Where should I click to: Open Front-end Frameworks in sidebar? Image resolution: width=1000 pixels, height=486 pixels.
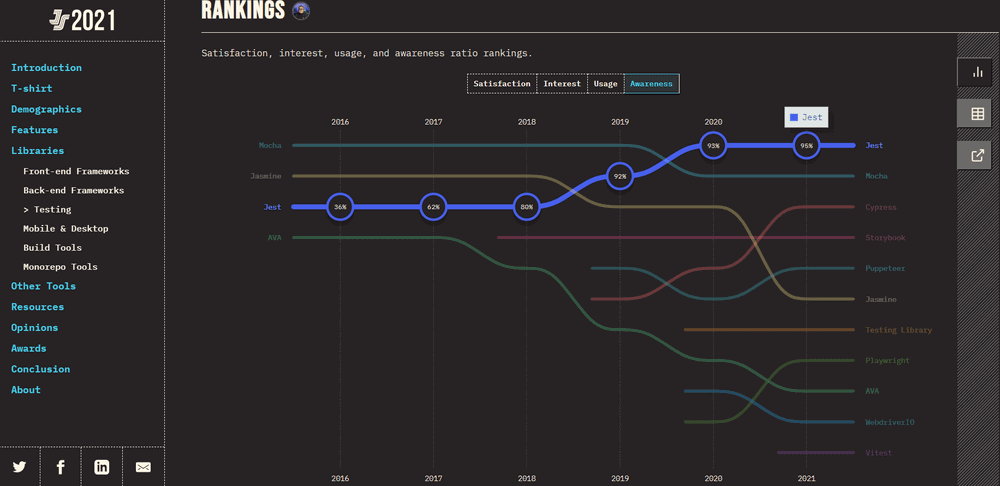[76, 171]
